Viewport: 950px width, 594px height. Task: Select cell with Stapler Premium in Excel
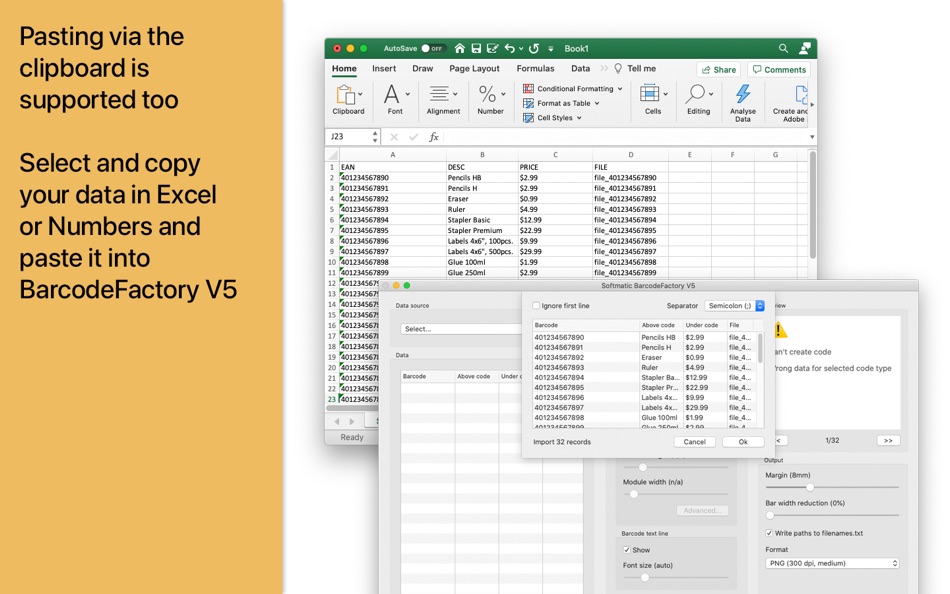coord(481,230)
